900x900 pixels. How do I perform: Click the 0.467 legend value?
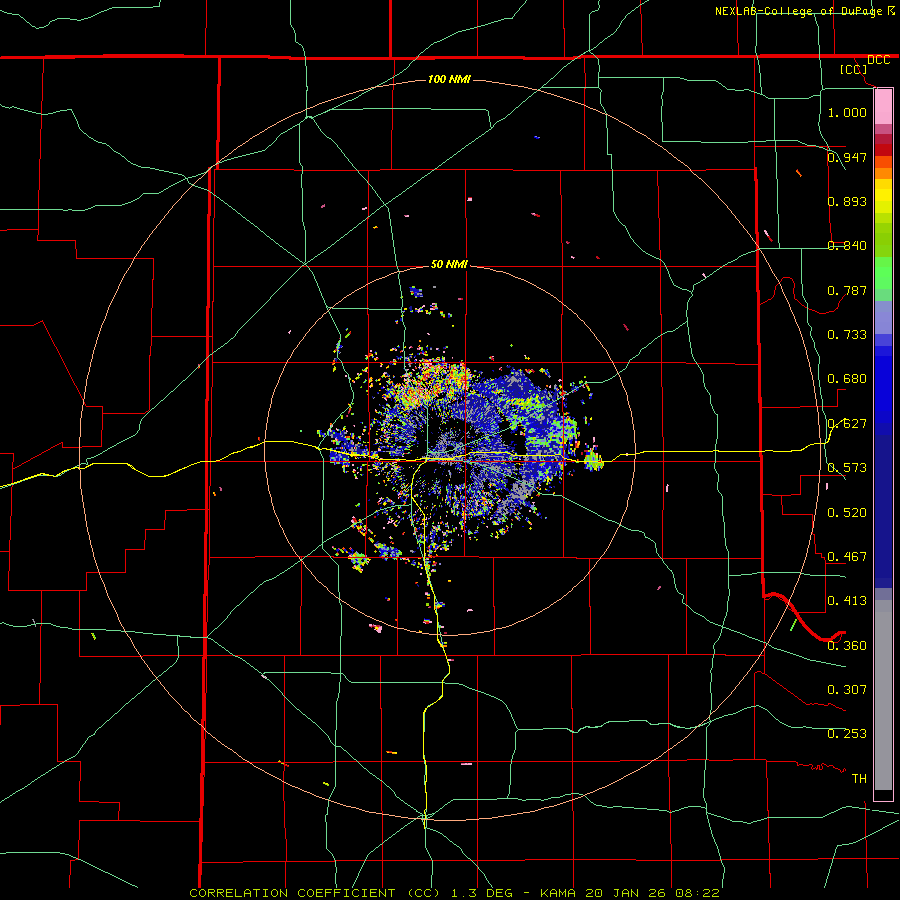point(847,557)
